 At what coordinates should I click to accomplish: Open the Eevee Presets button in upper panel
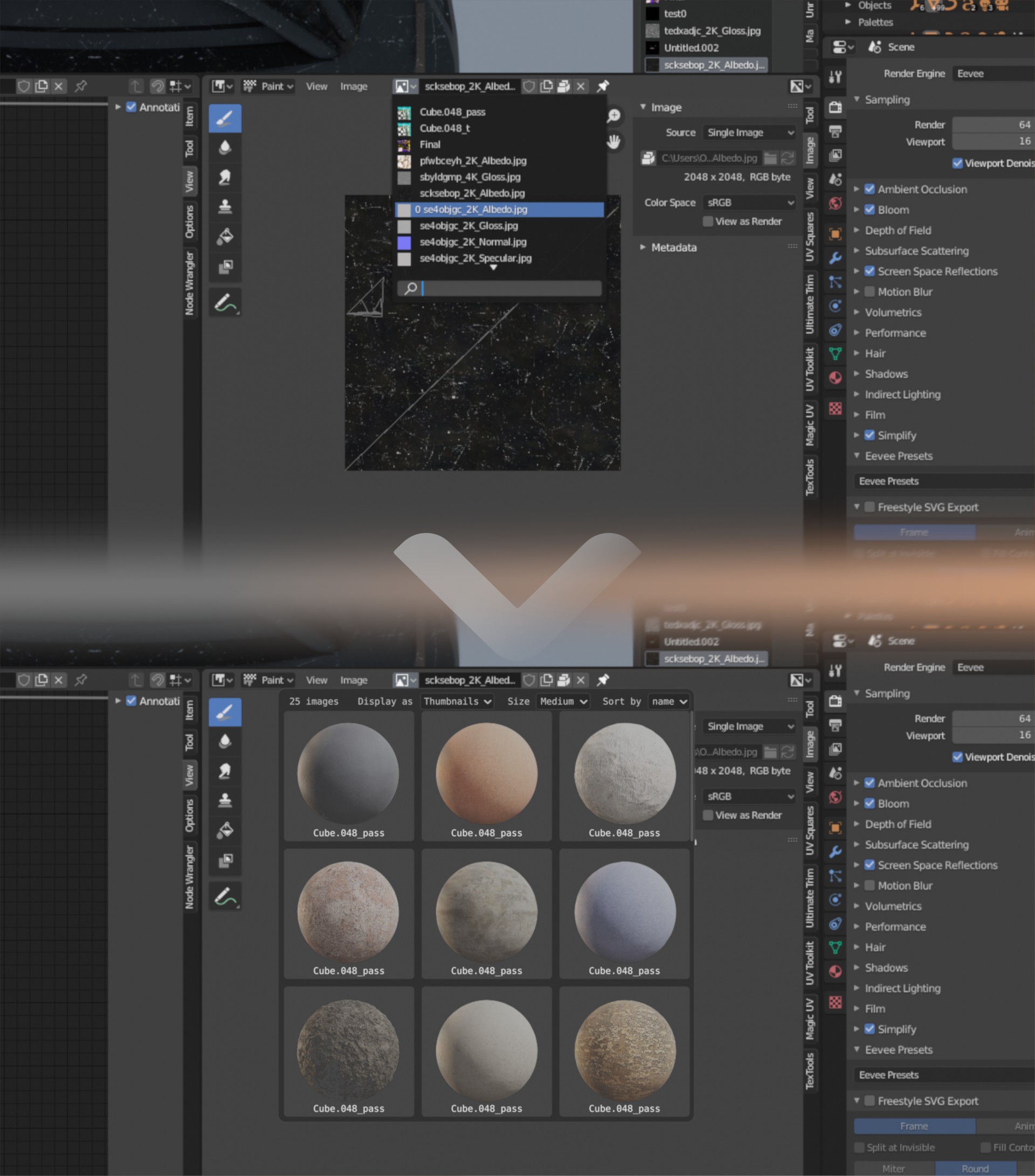943,481
